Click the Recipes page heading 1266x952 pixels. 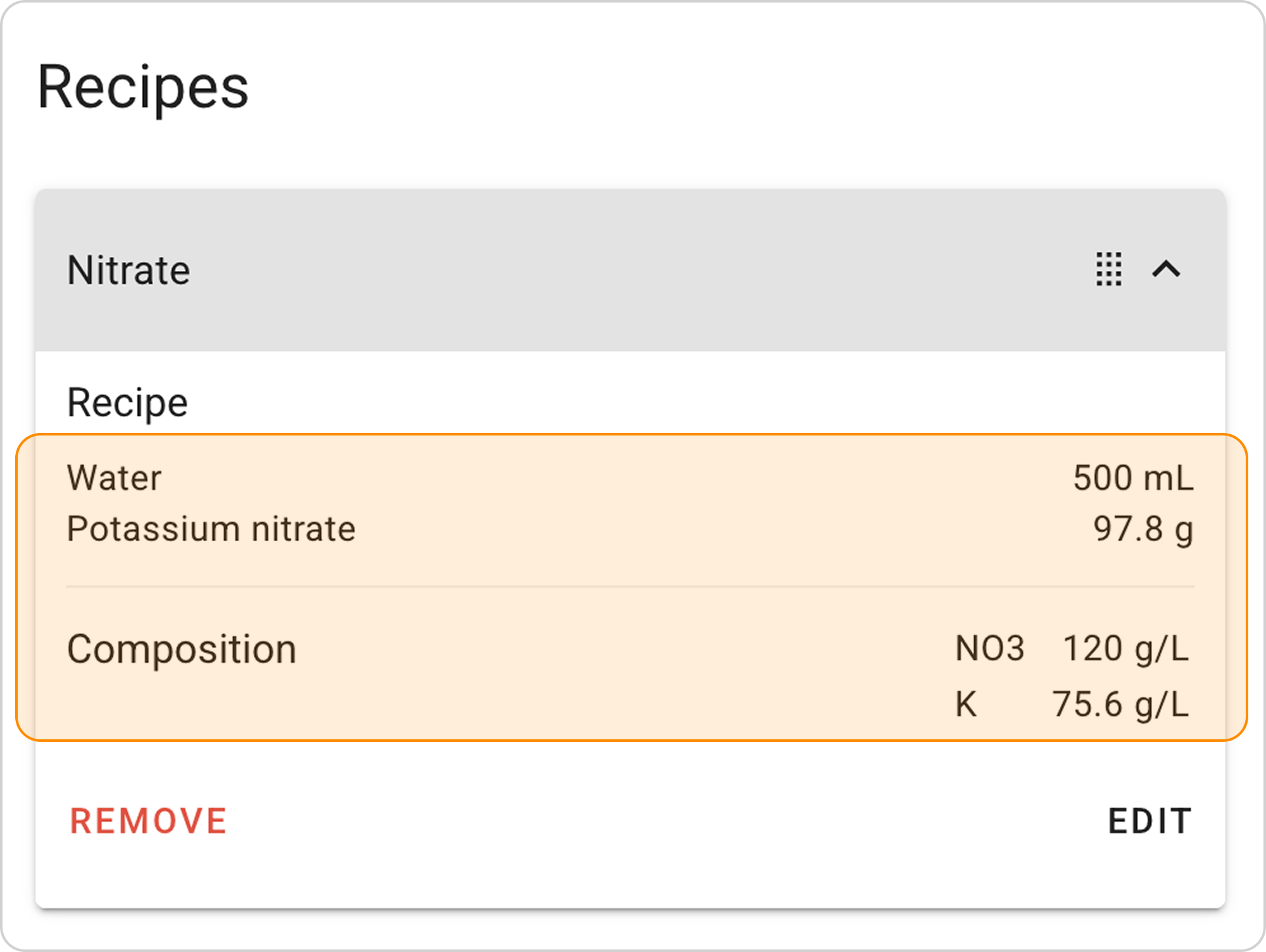143,87
